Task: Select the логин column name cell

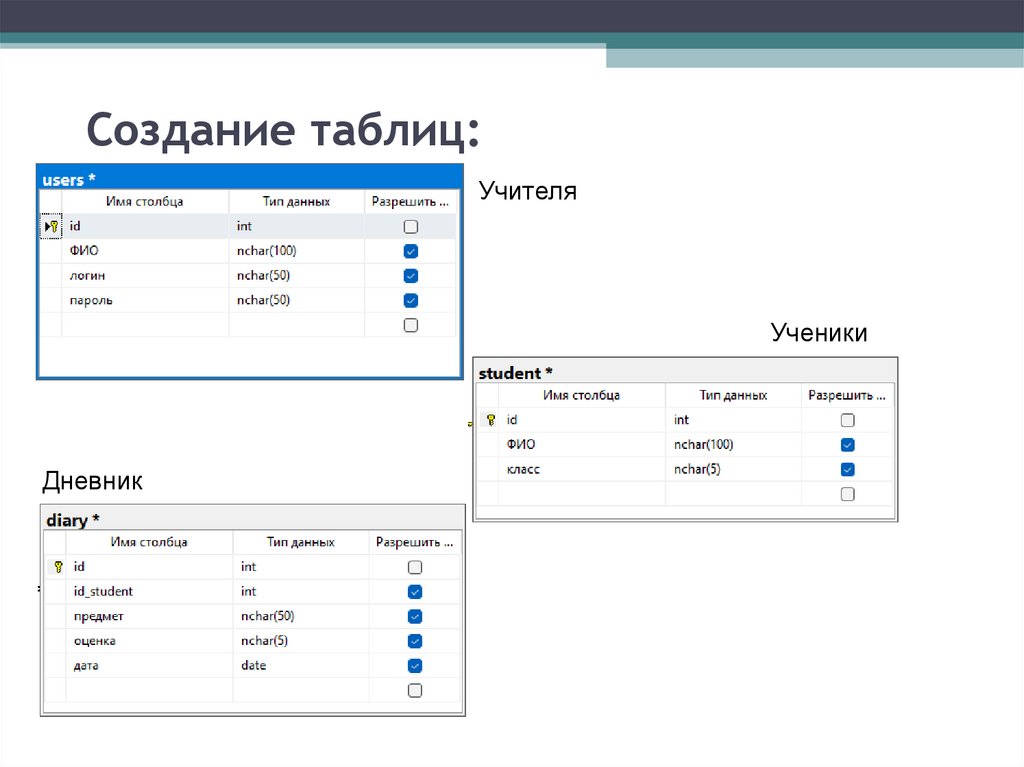Action: pyautogui.click(x=145, y=276)
